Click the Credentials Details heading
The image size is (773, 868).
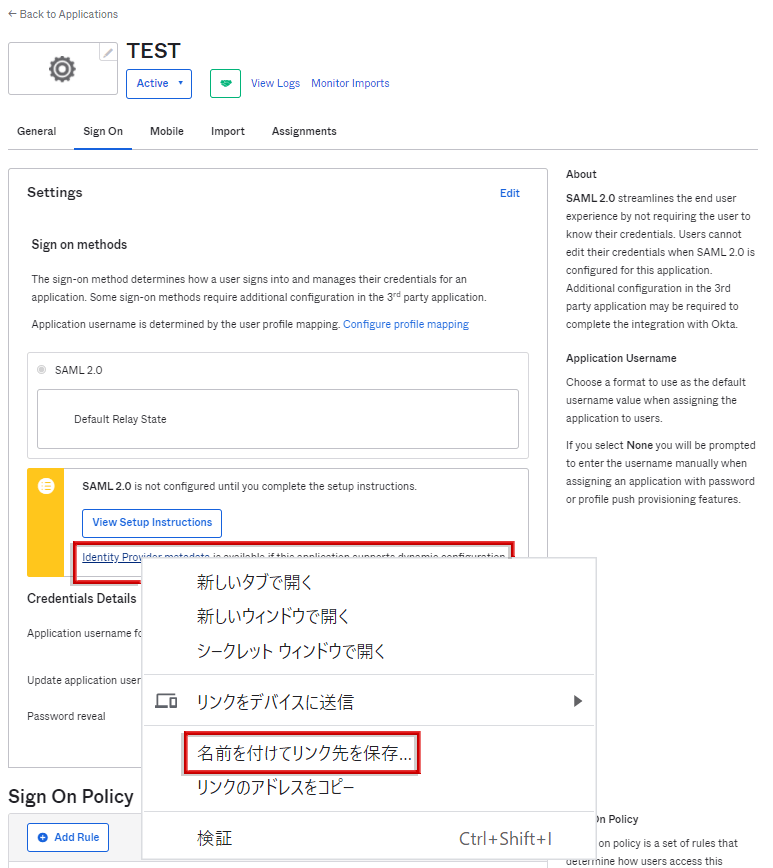point(81,599)
